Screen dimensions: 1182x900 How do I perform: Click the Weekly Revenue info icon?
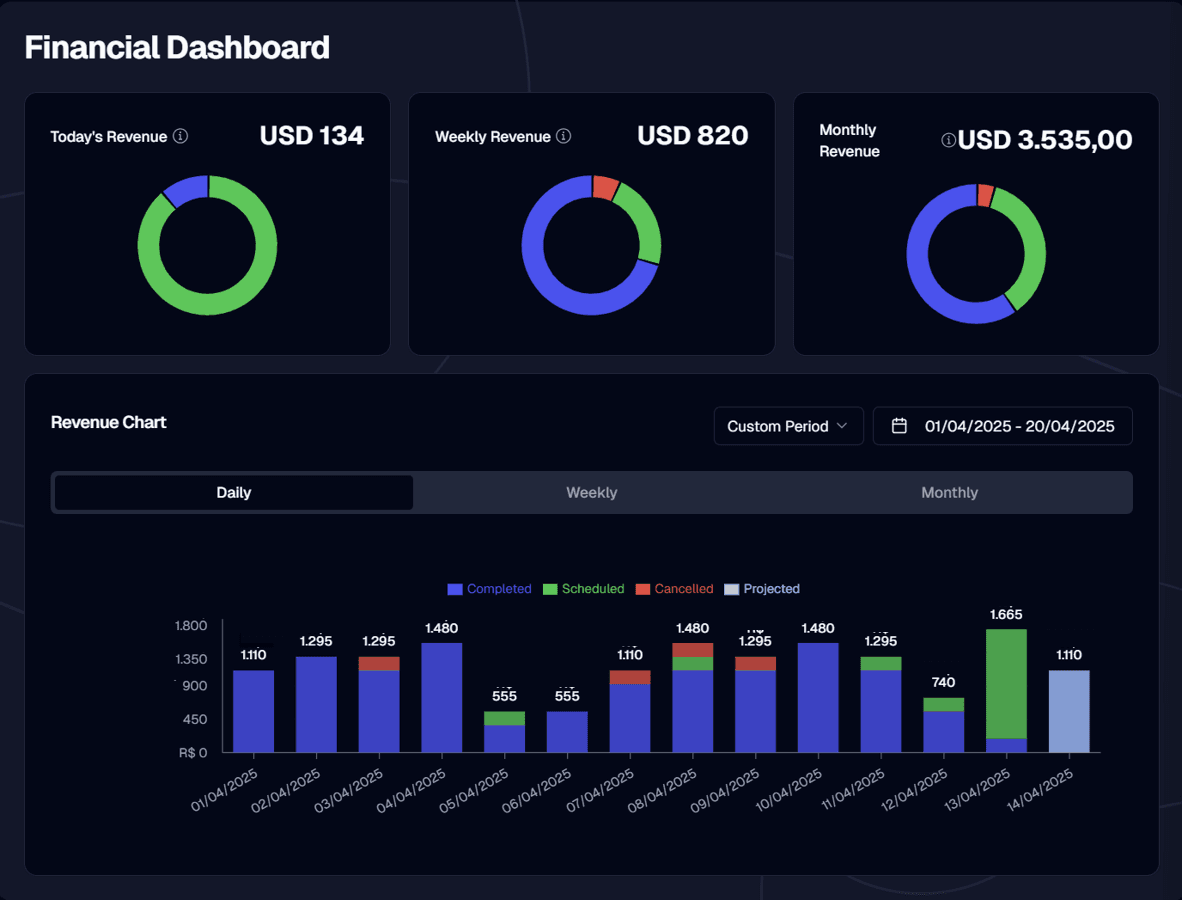coord(565,137)
